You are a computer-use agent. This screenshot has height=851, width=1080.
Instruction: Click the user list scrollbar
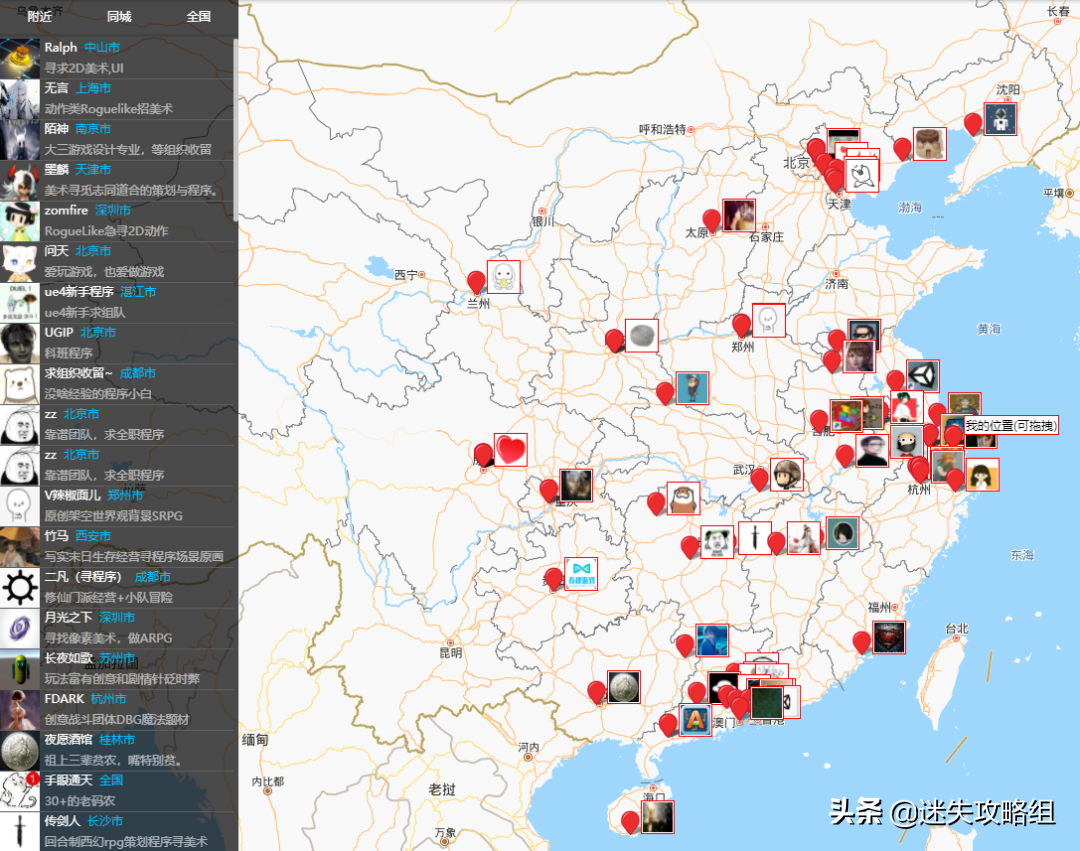tap(236, 129)
